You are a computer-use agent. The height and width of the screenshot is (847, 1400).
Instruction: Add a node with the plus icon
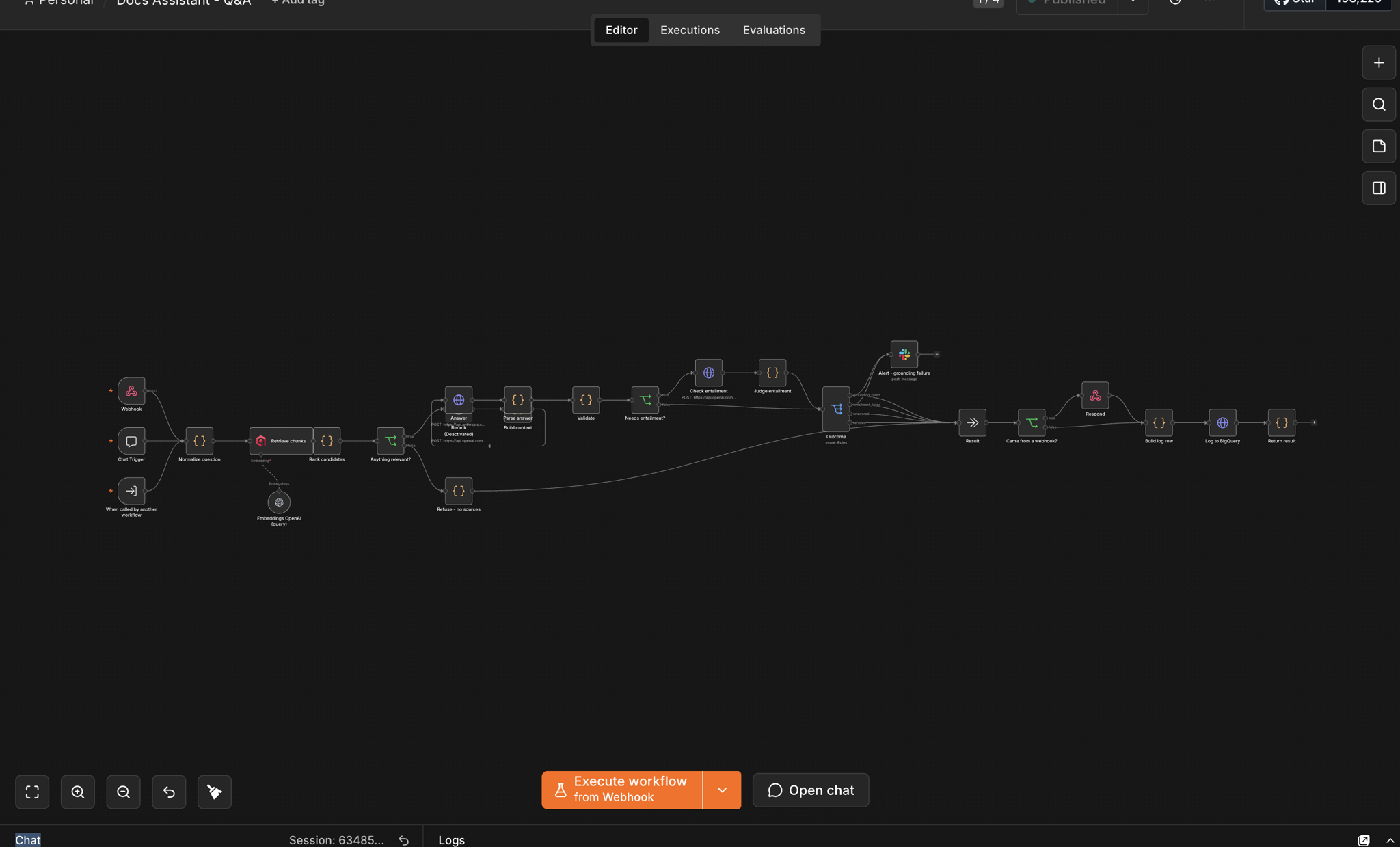click(x=1379, y=63)
